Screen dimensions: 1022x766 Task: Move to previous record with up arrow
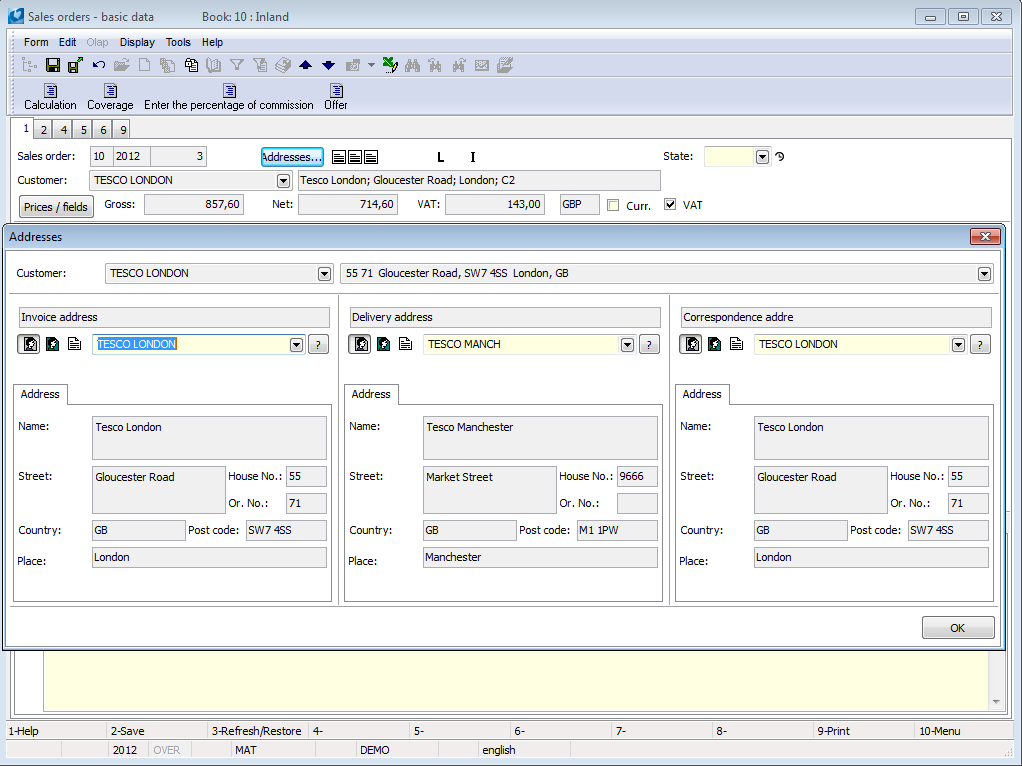point(306,65)
